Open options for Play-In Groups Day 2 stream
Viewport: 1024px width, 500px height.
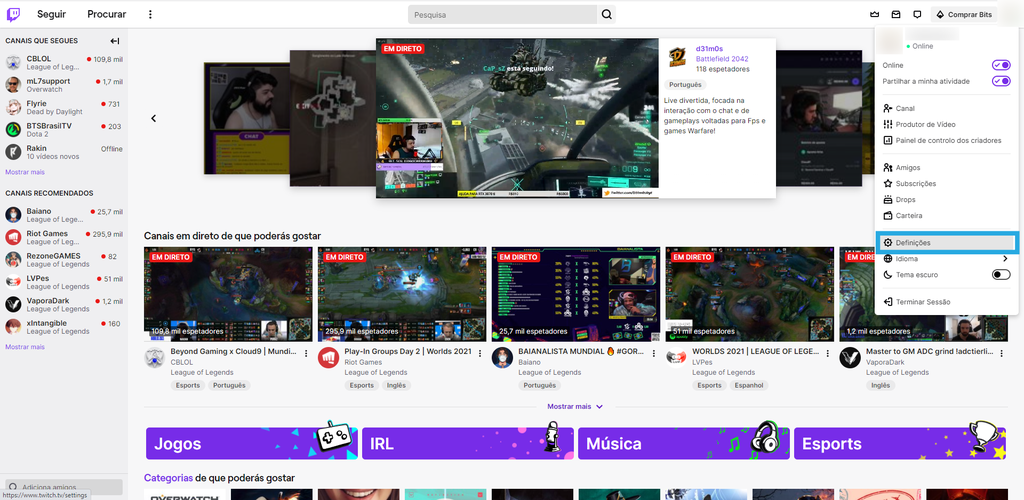[x=479, y=353]
